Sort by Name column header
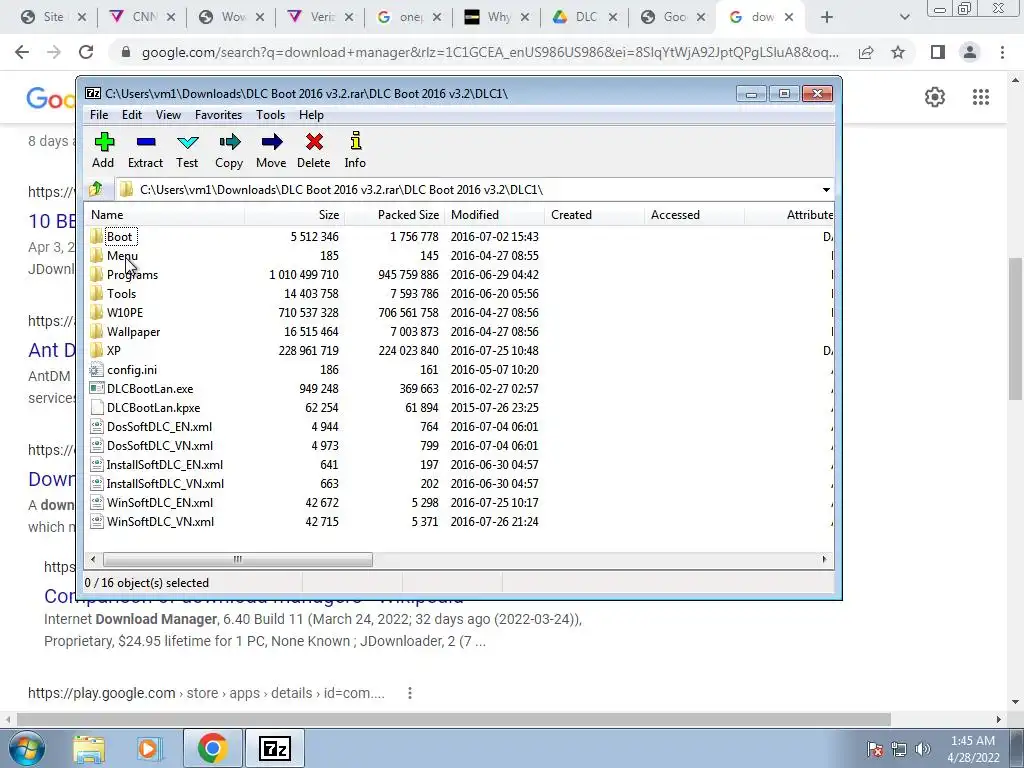Viewport: 1024px width, 768px height. tap(166, 215)
